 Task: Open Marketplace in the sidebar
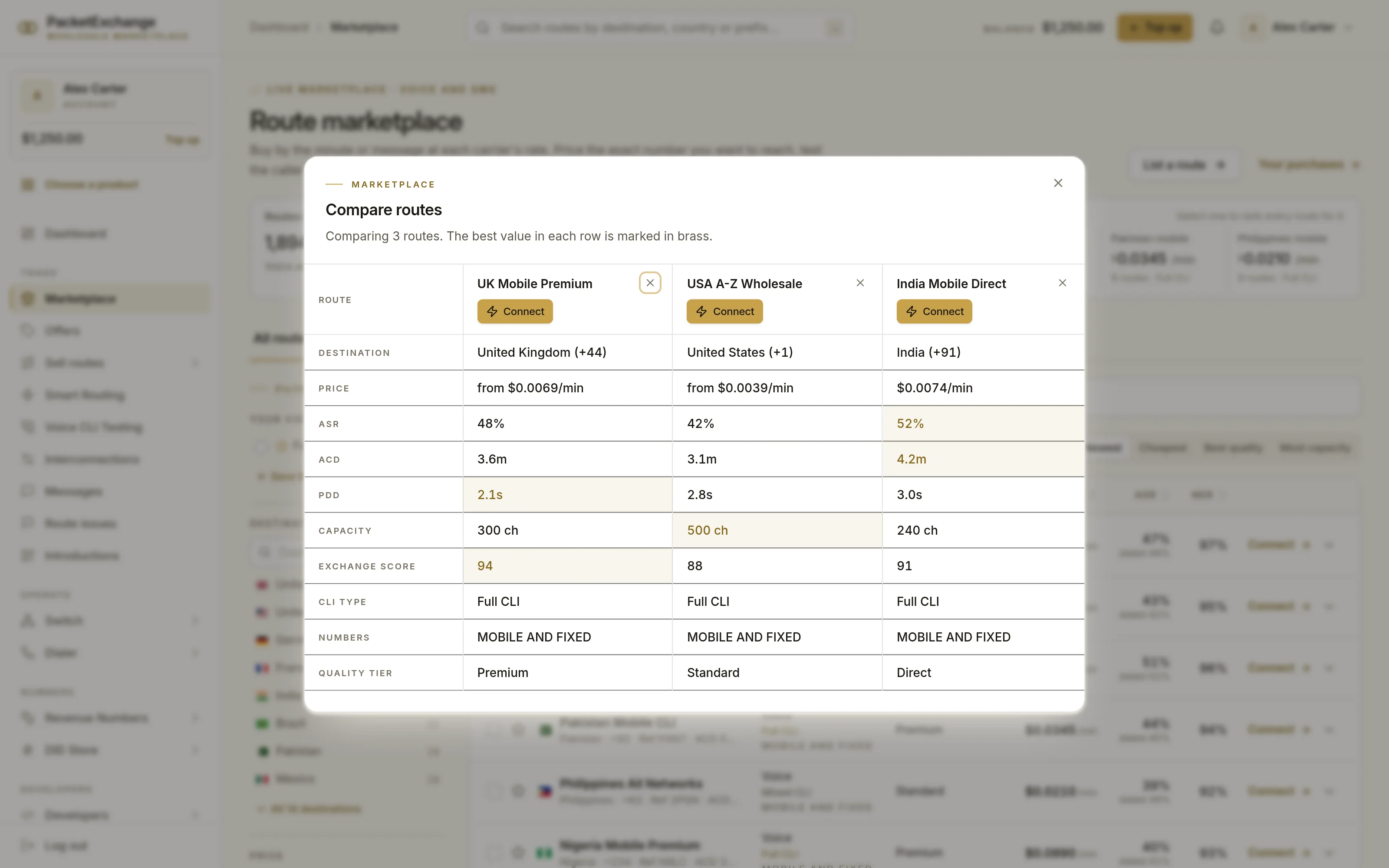110,299
